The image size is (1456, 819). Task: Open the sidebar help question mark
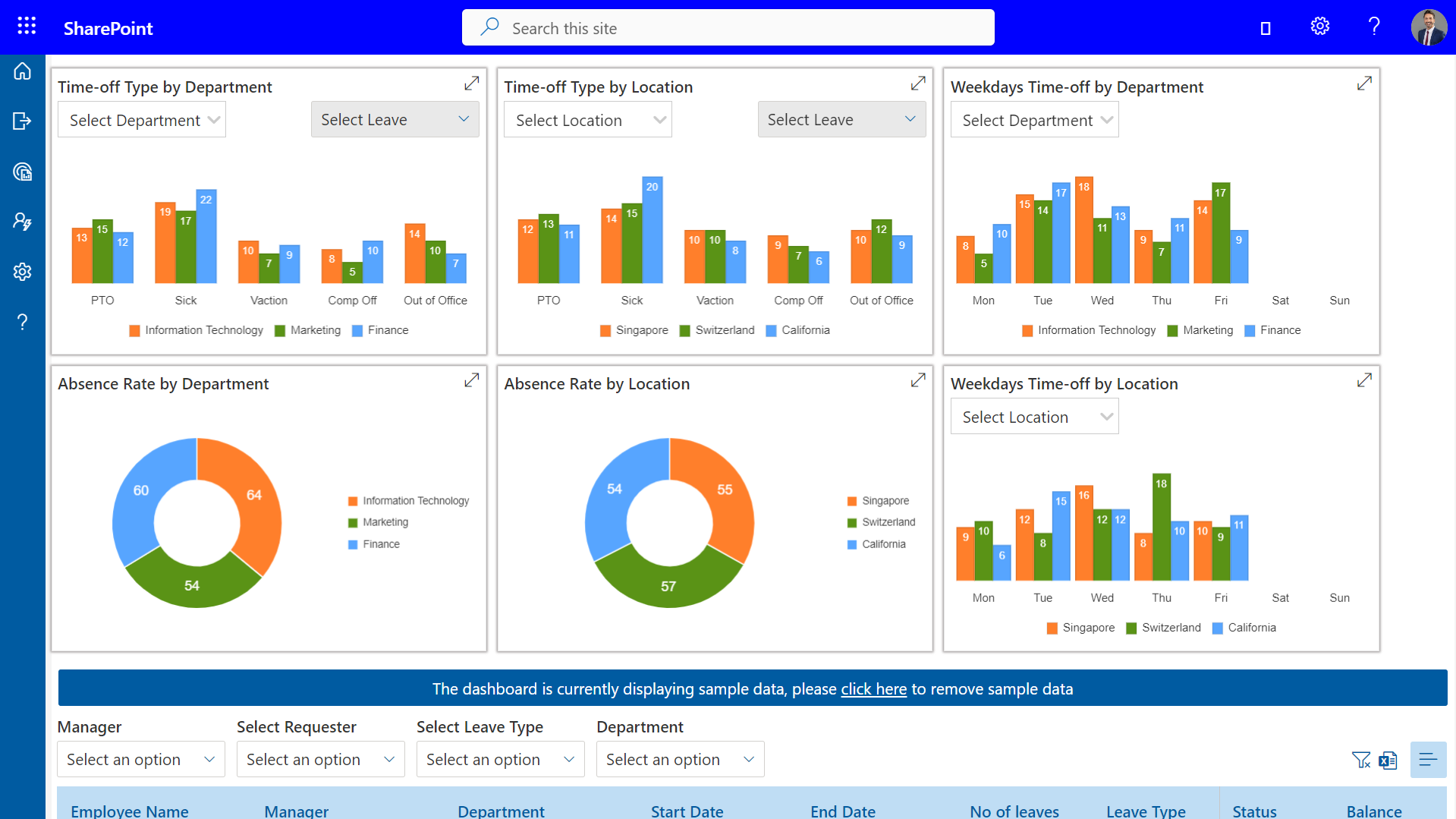[23, 322]
